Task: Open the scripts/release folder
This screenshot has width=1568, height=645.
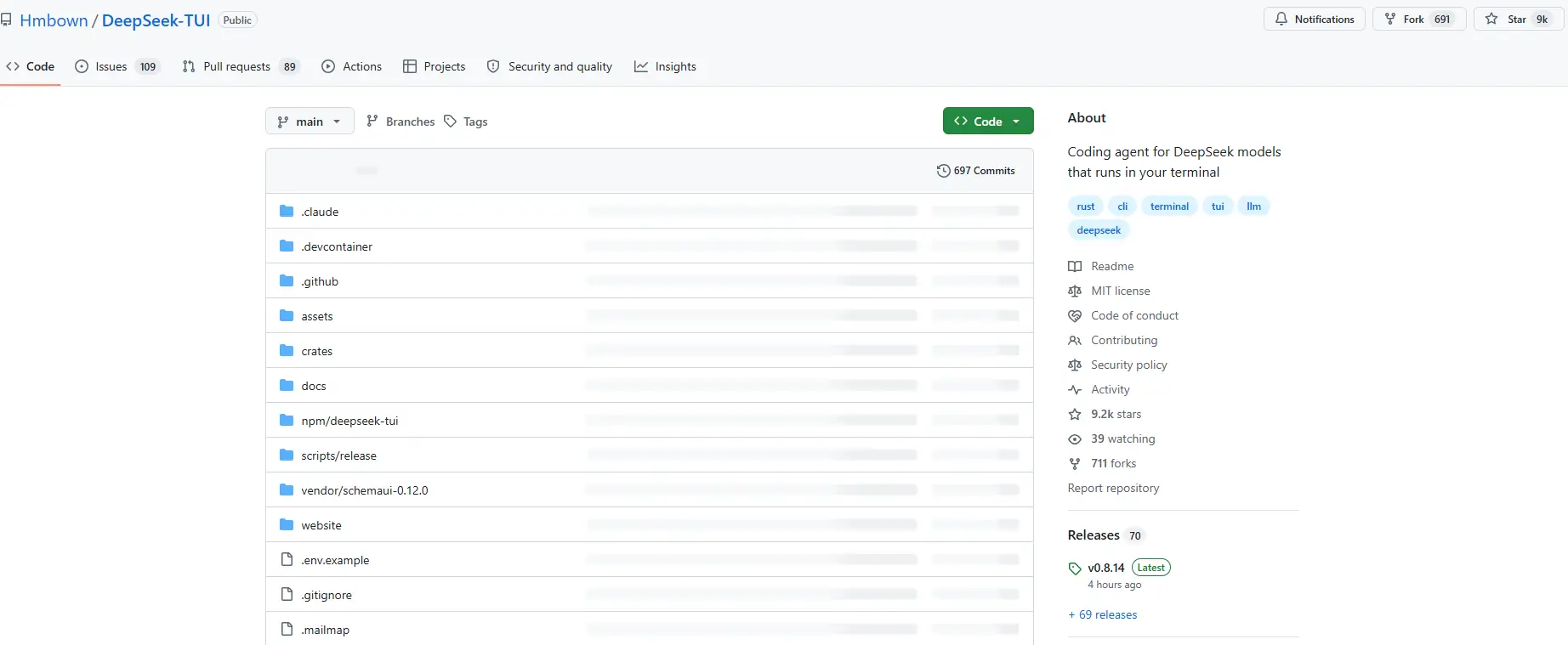Action: [338, 455]
